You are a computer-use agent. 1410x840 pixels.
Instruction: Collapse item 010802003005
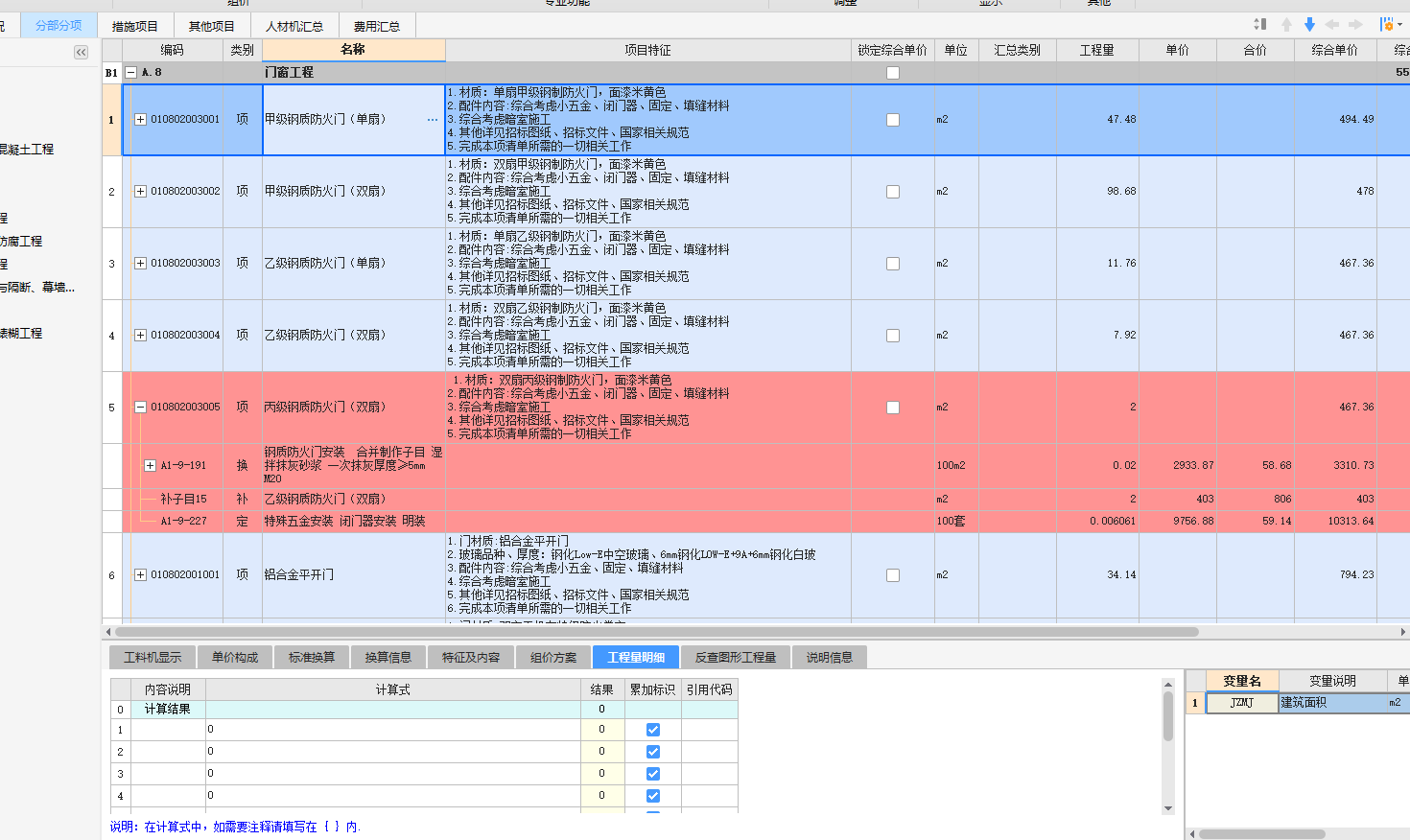pyautogui.click(x=140, y=408)
